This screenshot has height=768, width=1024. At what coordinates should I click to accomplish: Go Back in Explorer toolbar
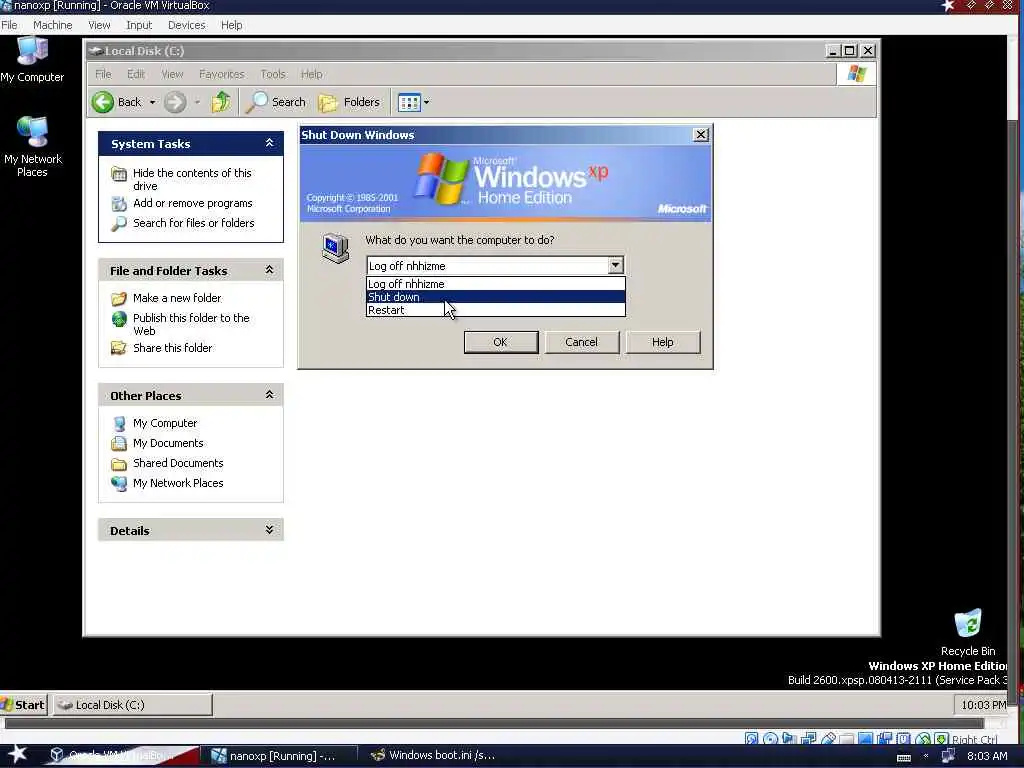tap(117, 102)
